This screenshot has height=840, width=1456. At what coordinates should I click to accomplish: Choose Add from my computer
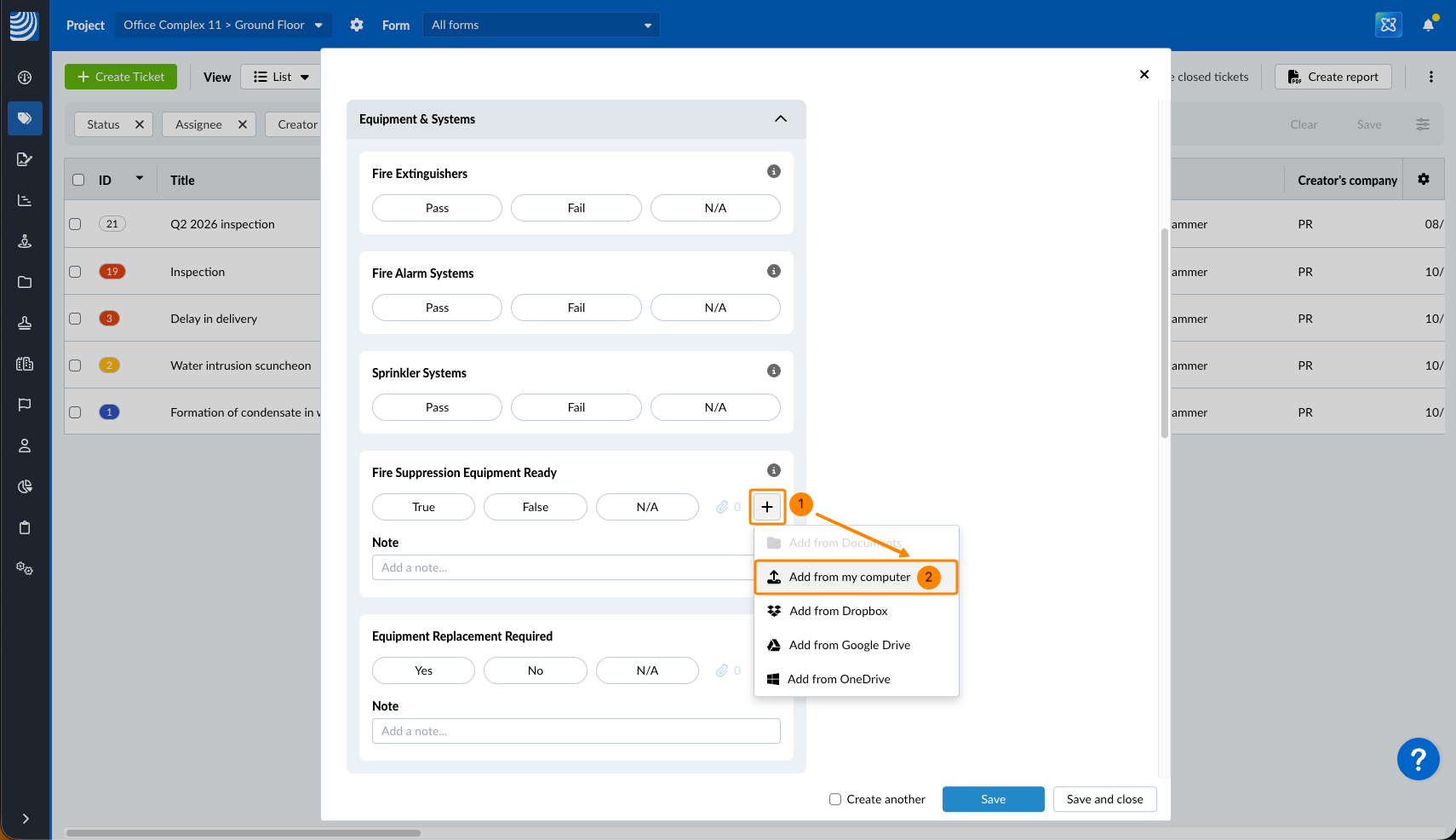849,577
